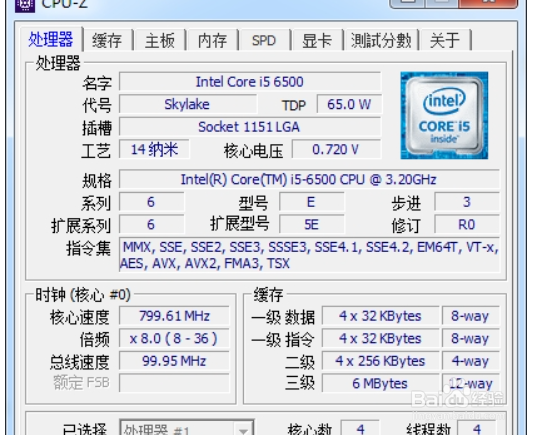This screenshot has height=435, width=536.
Task: Click the TDP value 65.0 W
Action: pos(349,104)
